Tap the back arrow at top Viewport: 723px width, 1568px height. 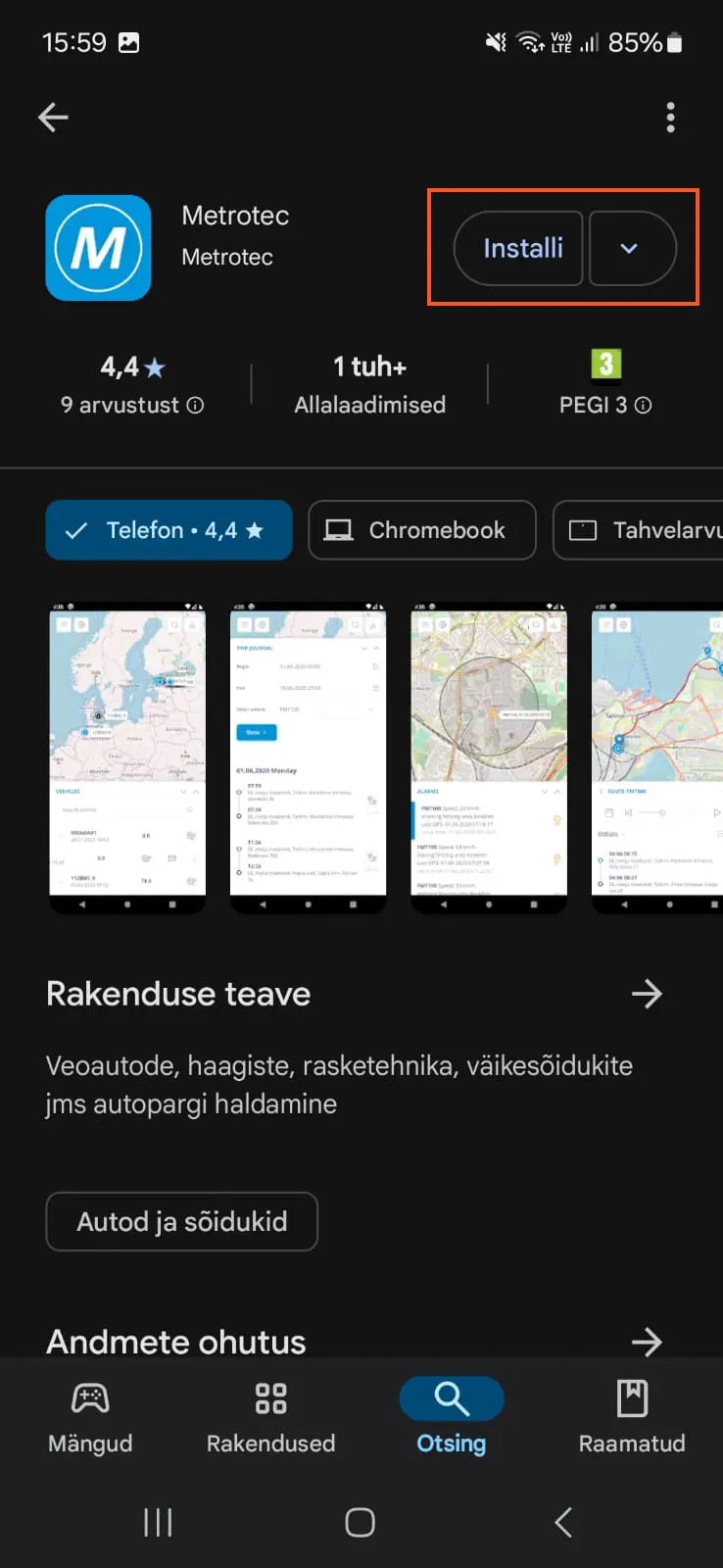[53, 118]
